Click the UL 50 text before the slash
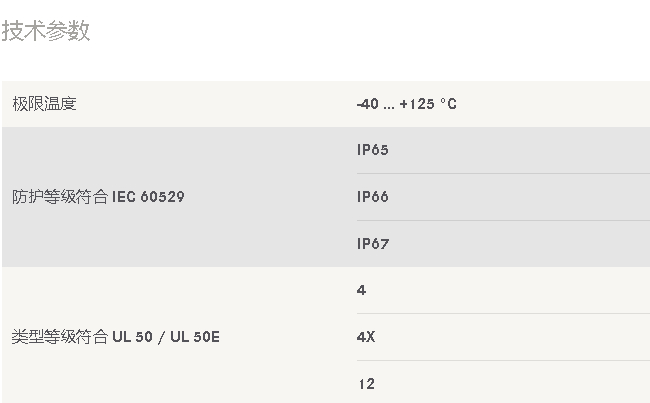The width and height of the screenshot is (650, 403). point(132,337)
